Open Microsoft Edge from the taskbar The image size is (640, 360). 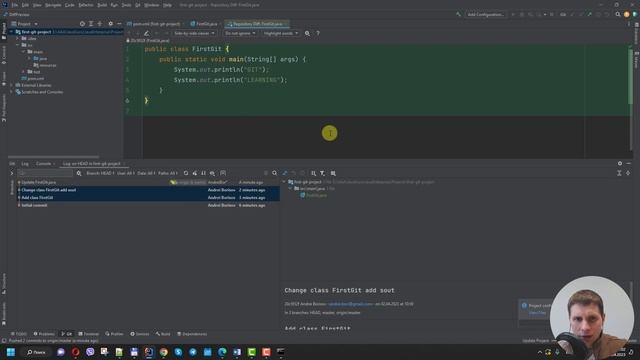[x=222, y=352]
